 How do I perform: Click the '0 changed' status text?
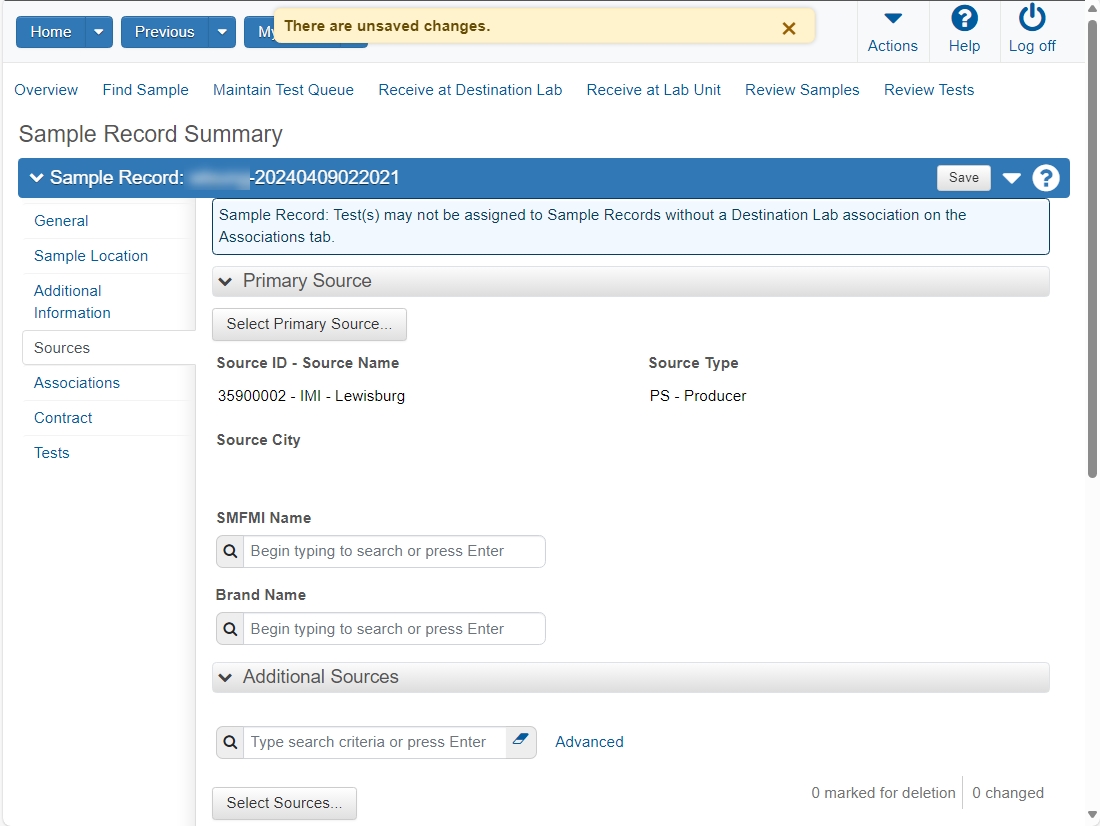pos(1007,793)
